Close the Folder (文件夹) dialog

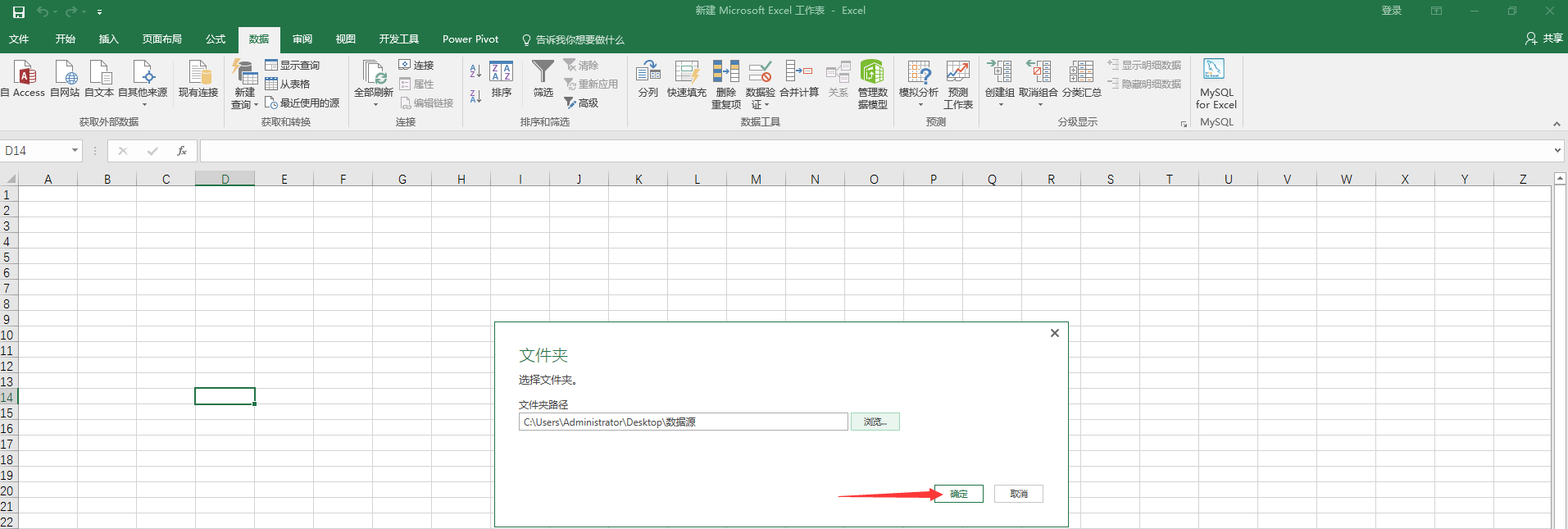(1055, 333)
